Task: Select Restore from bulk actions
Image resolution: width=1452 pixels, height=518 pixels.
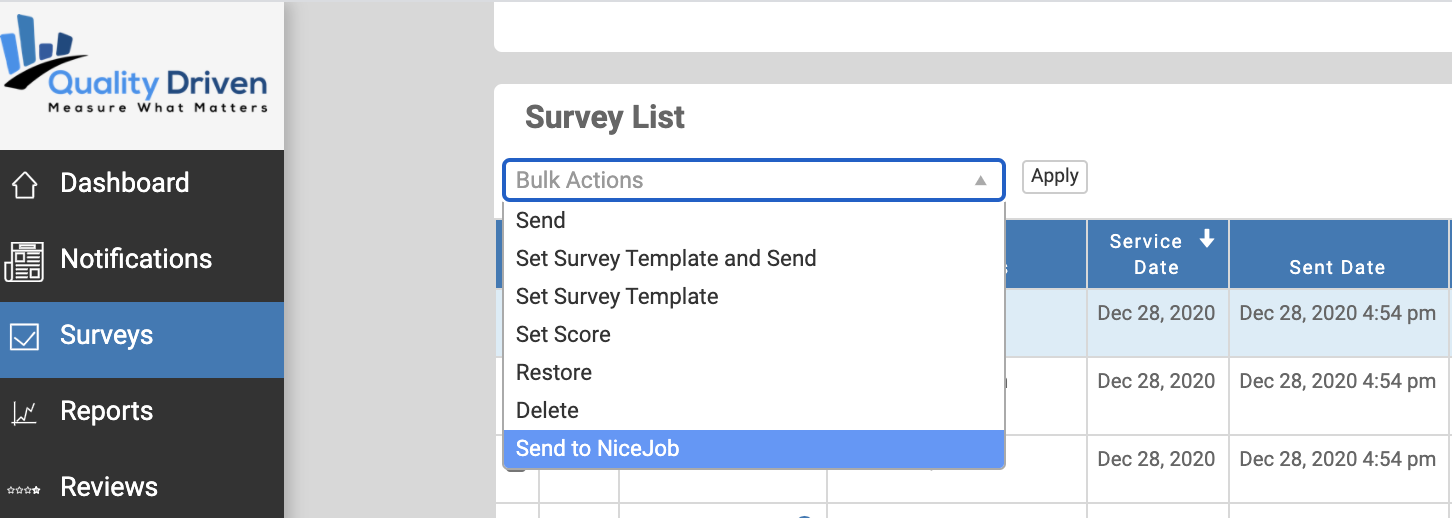Action: [x=754, y=373]
